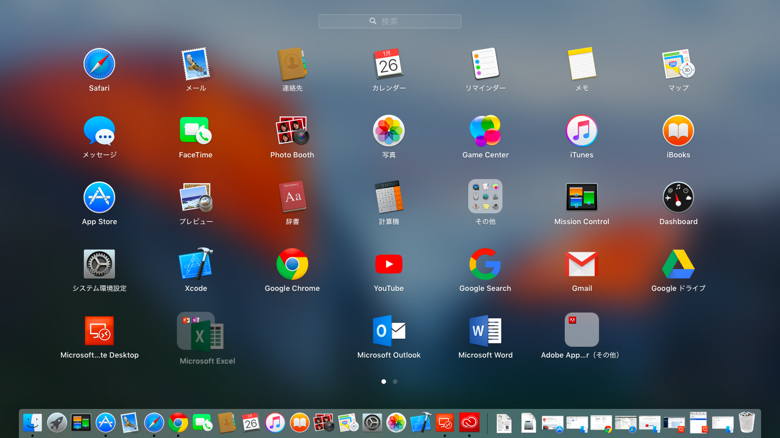Click the Launchpad search field
This screenshot has height=438, width=780.
point(390,21)
